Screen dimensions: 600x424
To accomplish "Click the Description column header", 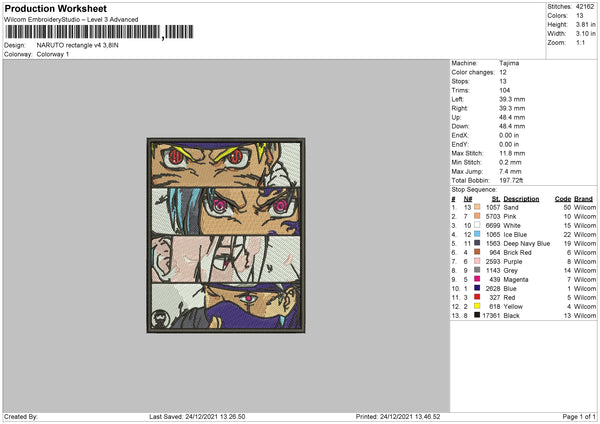I will pyautogui.click(x=521, y=199).
